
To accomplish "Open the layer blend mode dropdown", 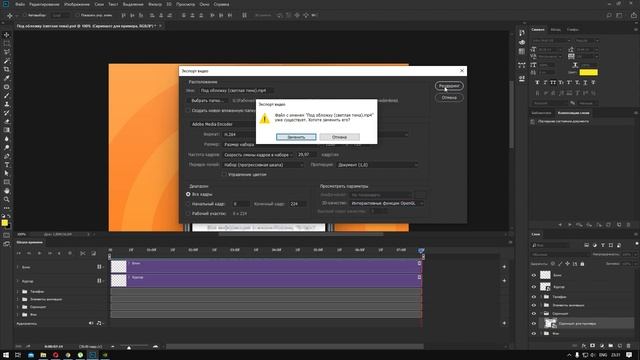I will coord(560,255).
